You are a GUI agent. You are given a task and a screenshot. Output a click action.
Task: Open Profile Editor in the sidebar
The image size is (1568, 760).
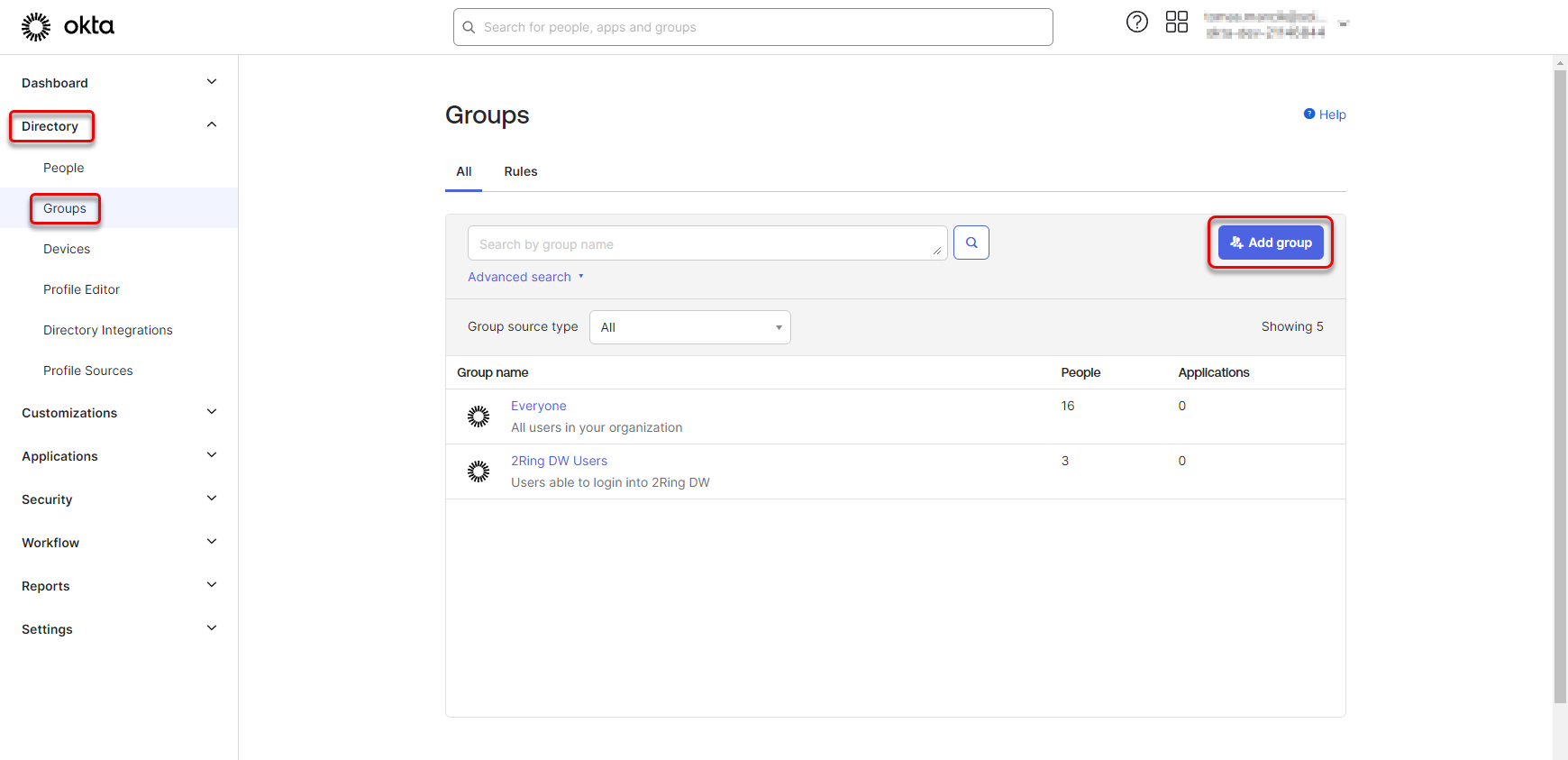[81, 289]
